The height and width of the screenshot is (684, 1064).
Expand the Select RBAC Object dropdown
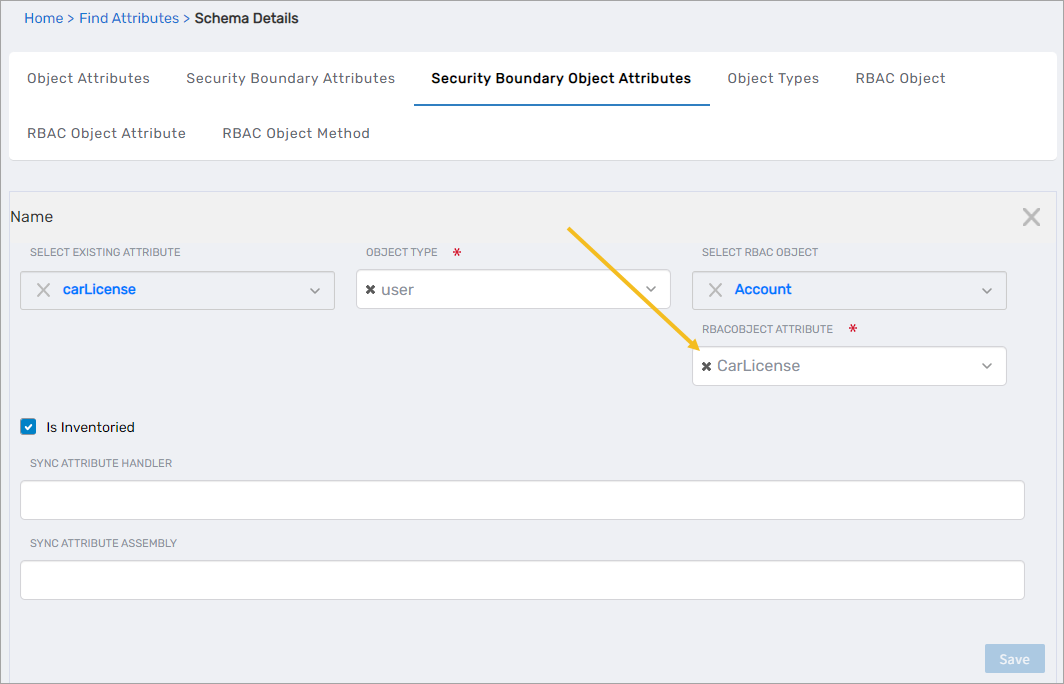[x=987, y=291]
